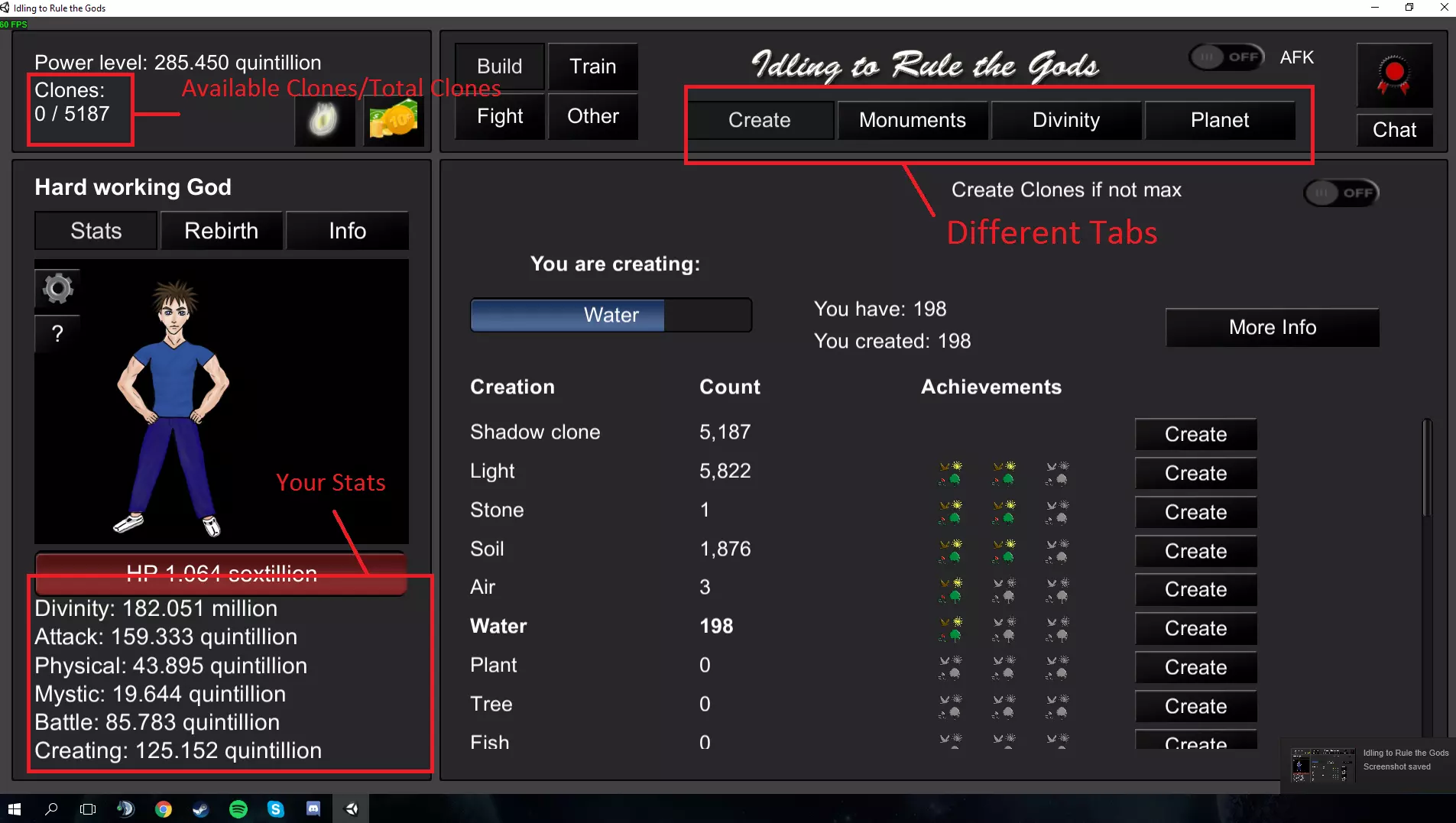Click Create for Tree
This screenshot has width=1456, height=823.
point(1196,706)
